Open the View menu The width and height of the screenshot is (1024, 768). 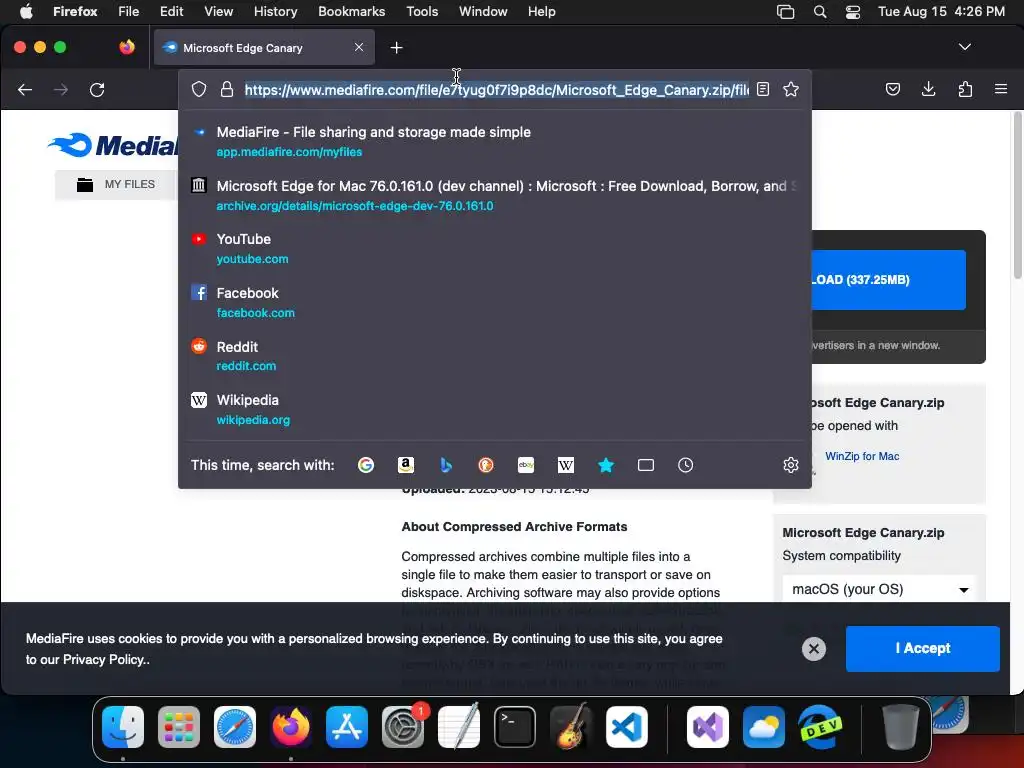click(x=218, y=11)
